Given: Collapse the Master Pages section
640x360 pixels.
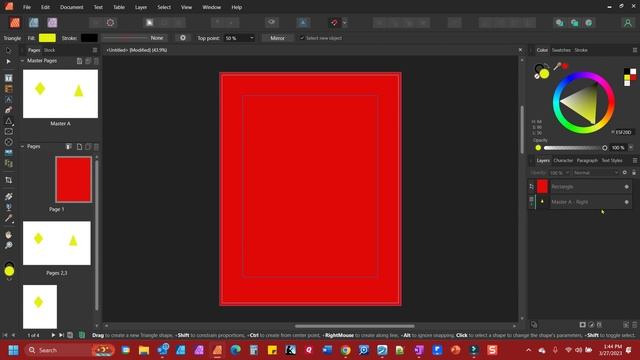Looking at the screenshot, I should point(22,61).
